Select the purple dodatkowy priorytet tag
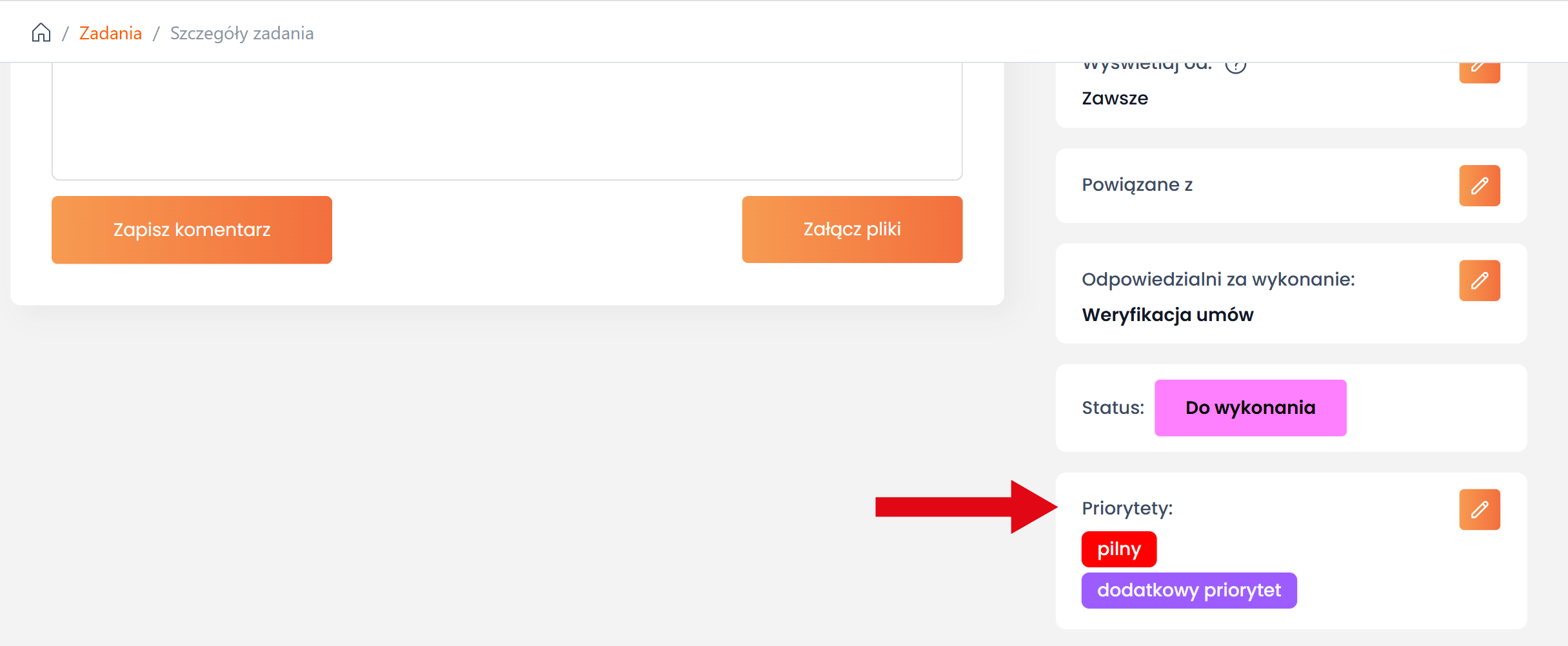Image resolution: width=1568 pixels, height=646 pixels. (x=1189, y=591)
